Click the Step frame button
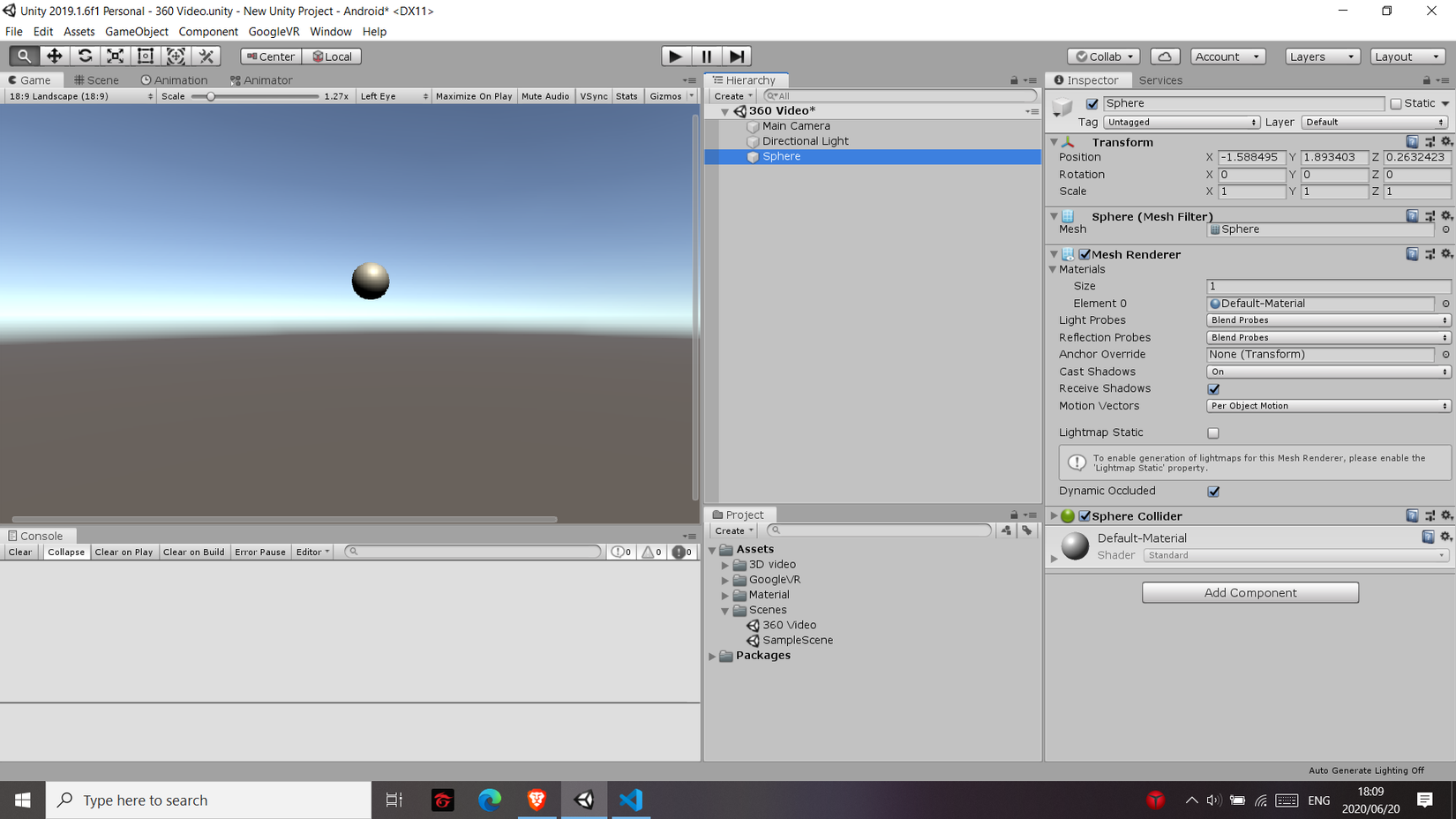The image size is (1456, 819). 737,56
